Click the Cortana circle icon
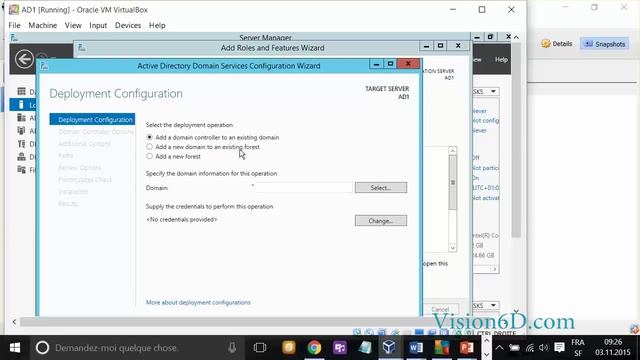This screenshot has width=640, height=360. [42, 348]
